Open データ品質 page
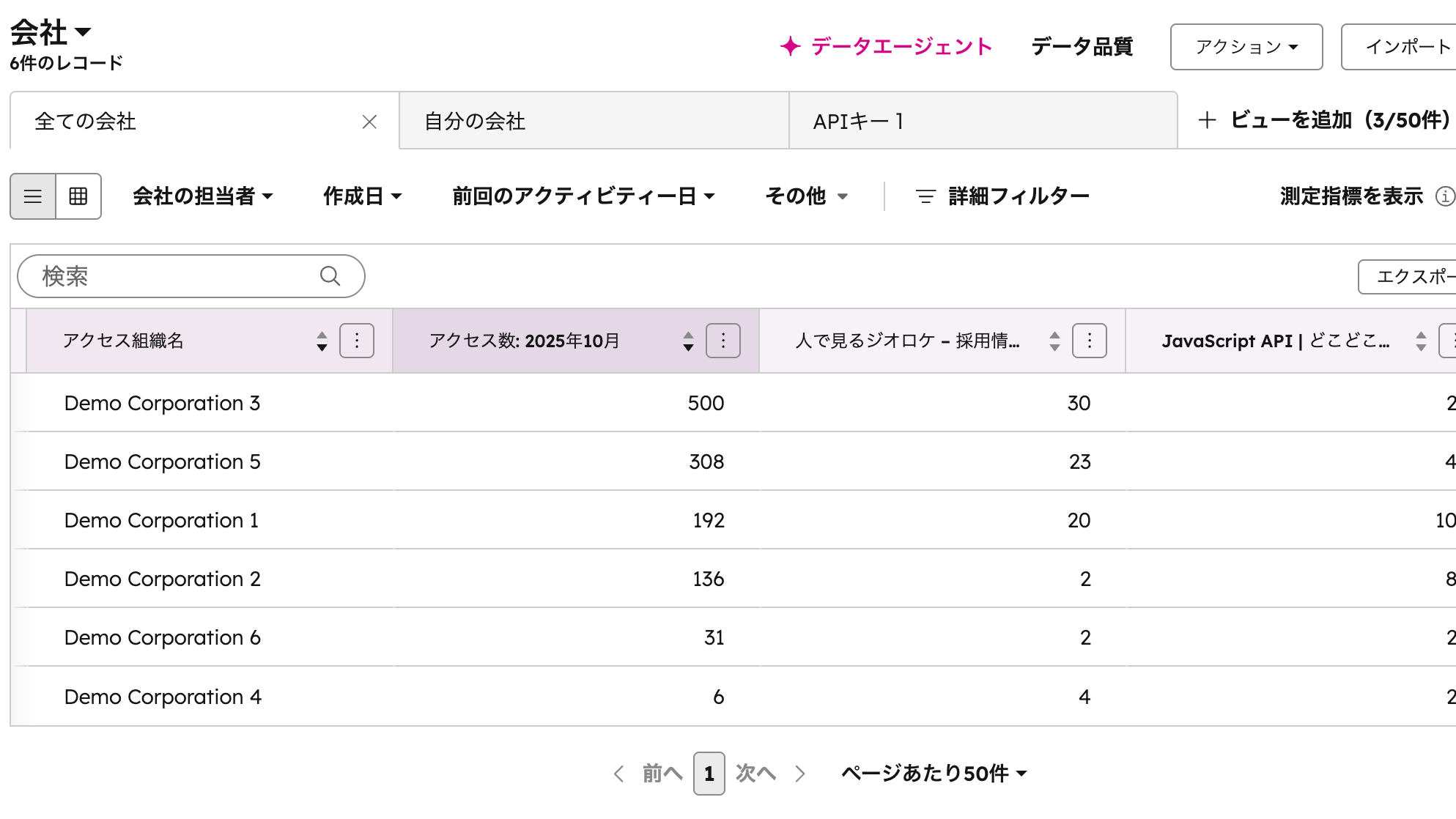 pos(1082,47)
